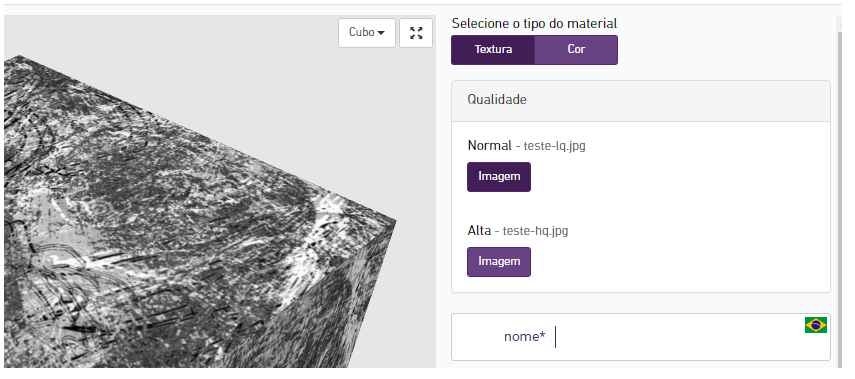The height and width of the screenshot is (379, 855).
Task: Click the Imagem button under Normal
Action: coord(499,177)
